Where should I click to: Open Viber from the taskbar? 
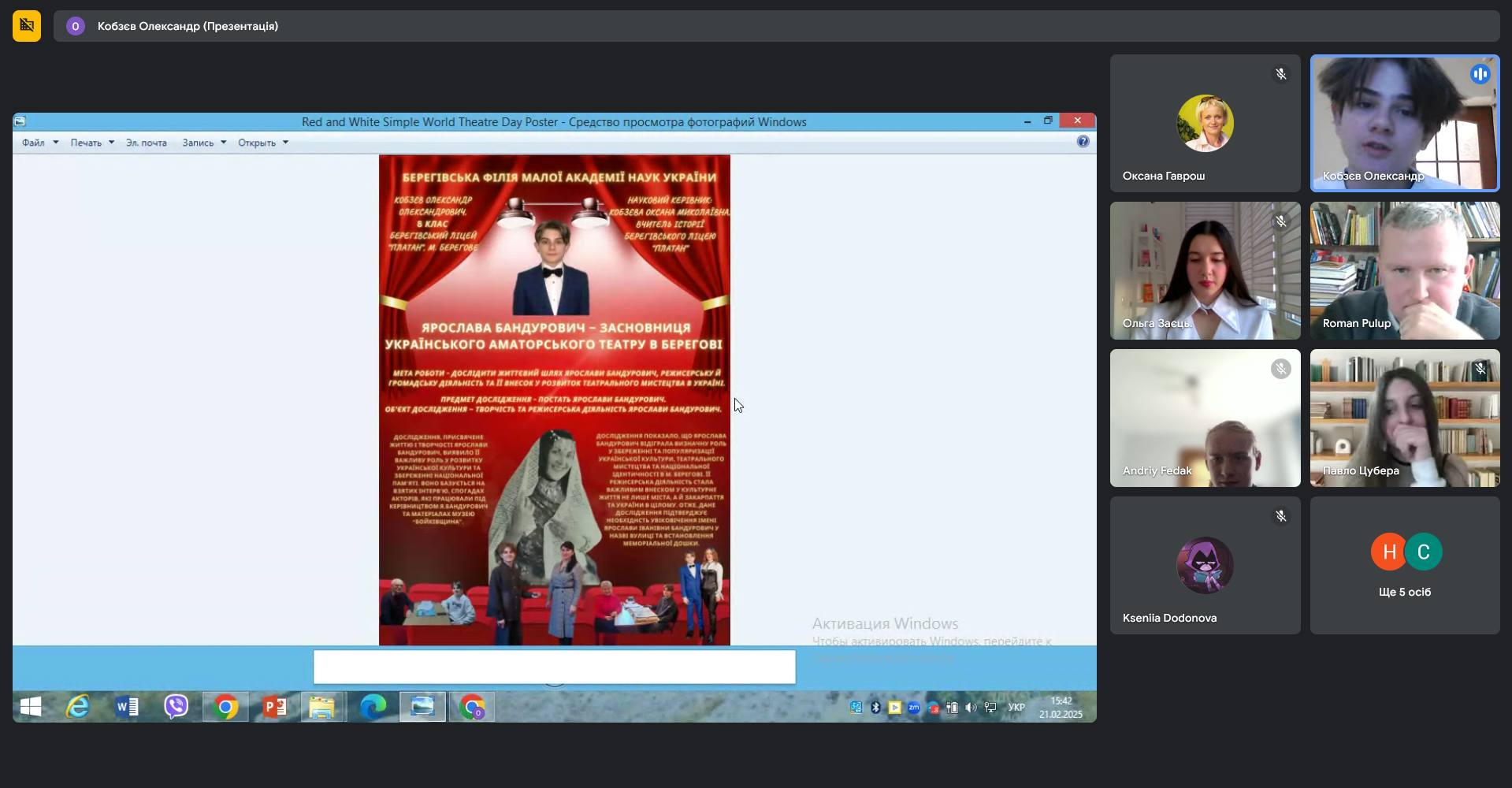click(176, 708)
